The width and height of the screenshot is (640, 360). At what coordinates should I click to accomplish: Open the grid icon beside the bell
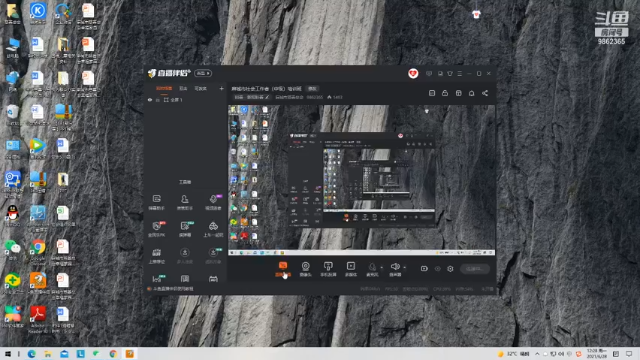[x=458, y=93]
